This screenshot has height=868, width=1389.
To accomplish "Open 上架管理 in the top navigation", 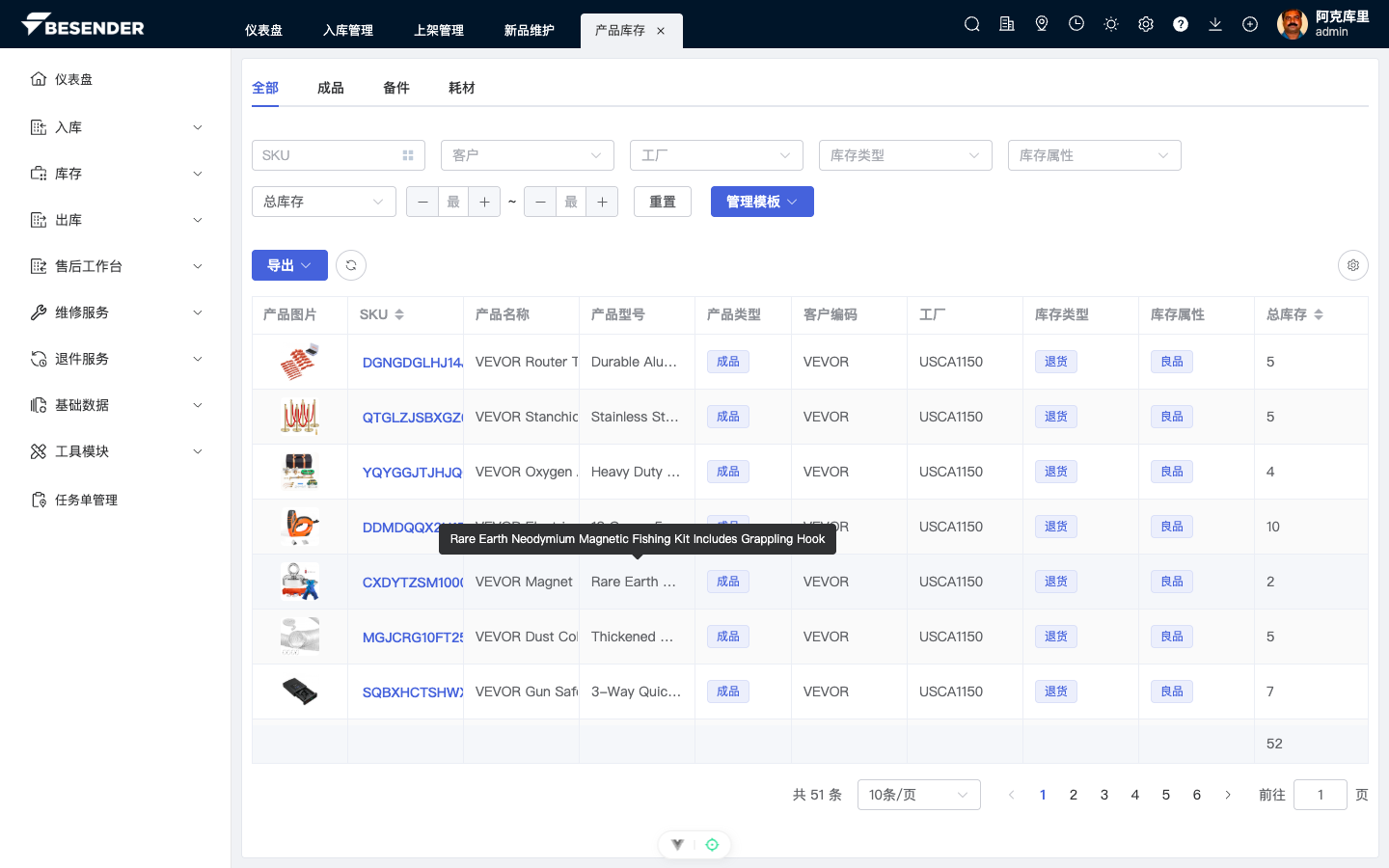I will tap(439, 31).
